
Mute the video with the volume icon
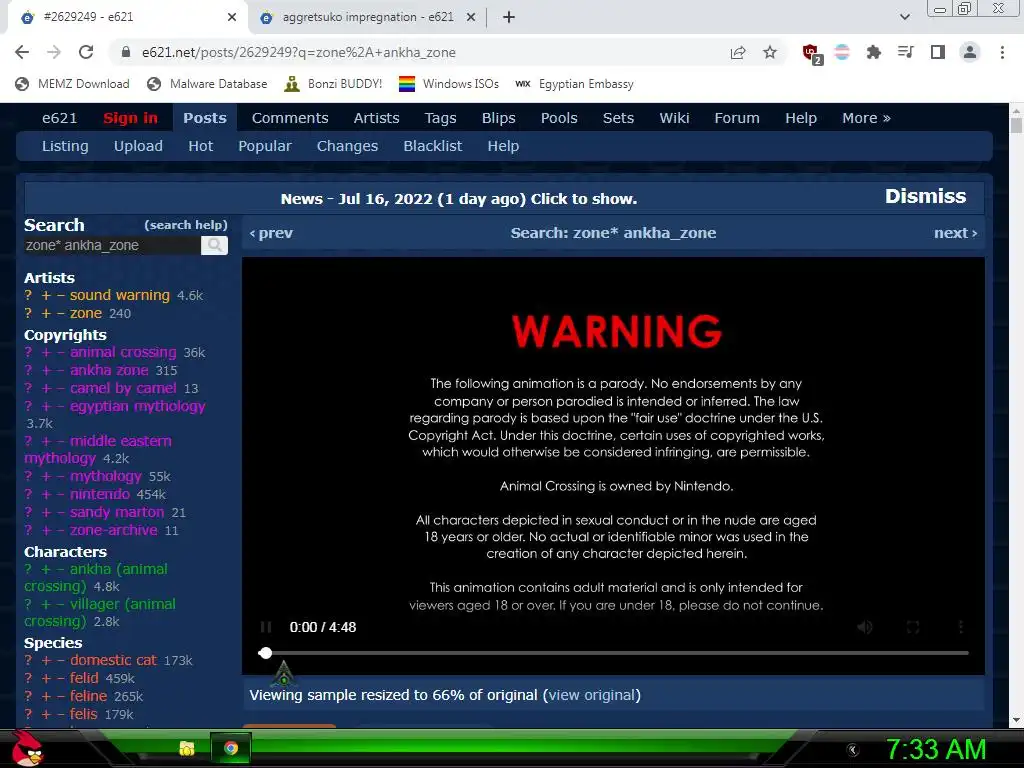[865, 627]
